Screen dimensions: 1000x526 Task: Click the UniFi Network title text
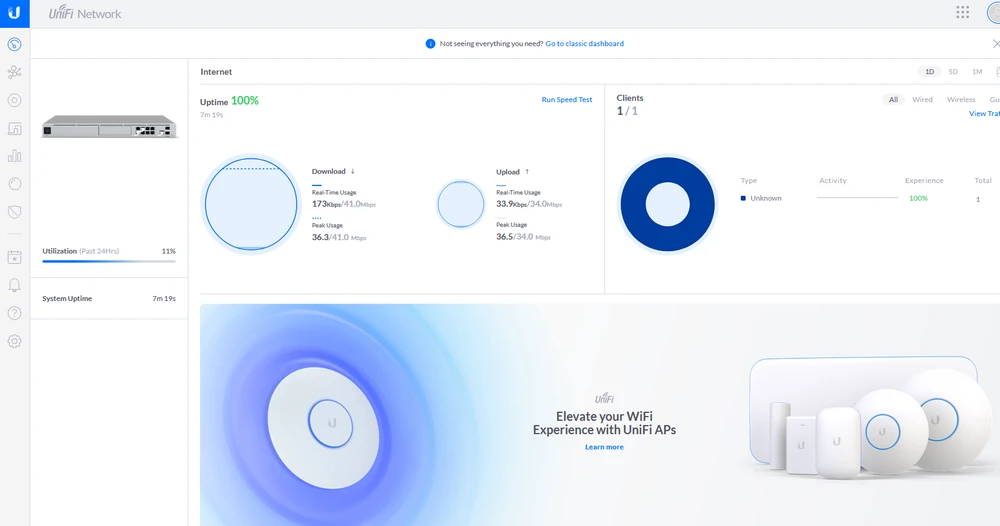85,13
